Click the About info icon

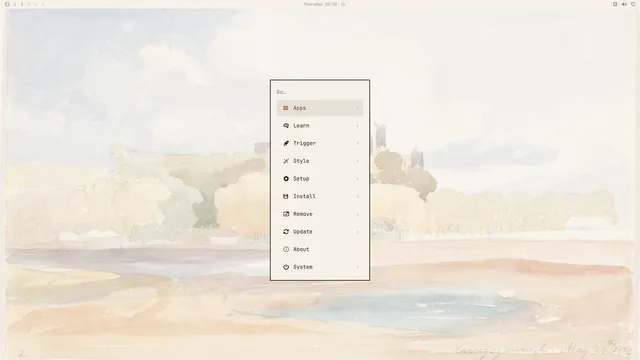tap(286, 249)
